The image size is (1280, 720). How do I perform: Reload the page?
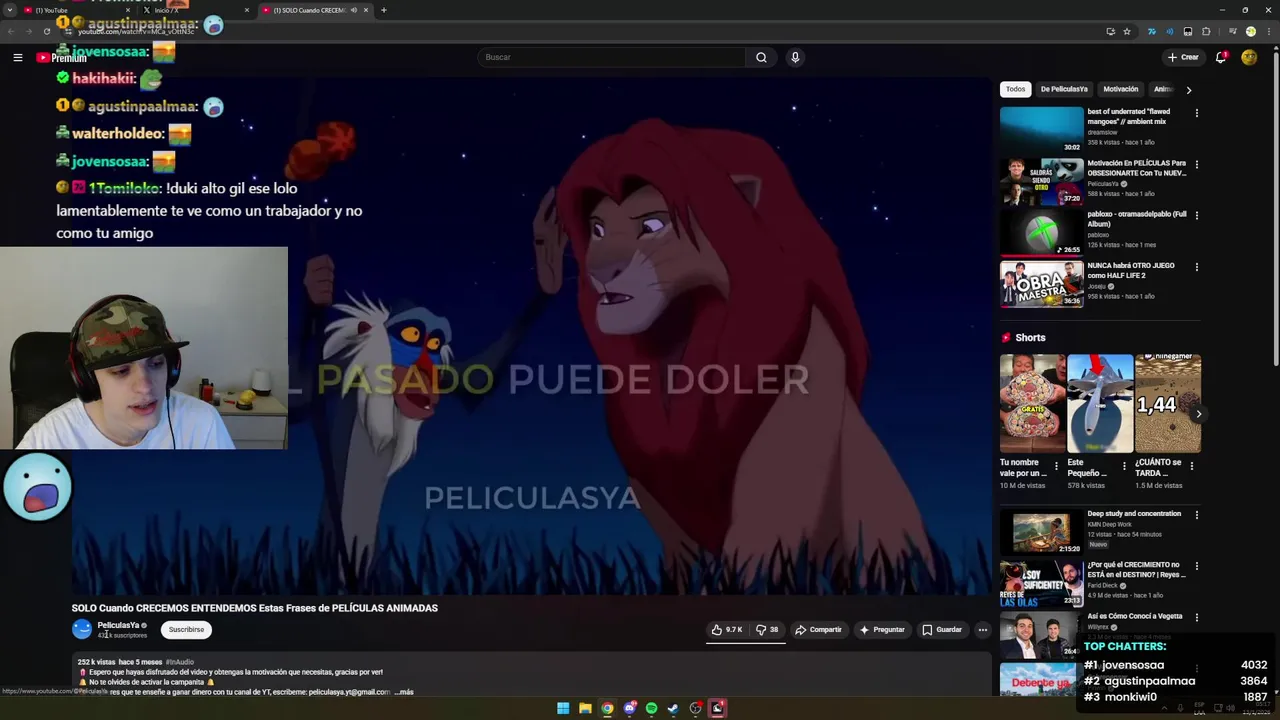coord(47,31)
